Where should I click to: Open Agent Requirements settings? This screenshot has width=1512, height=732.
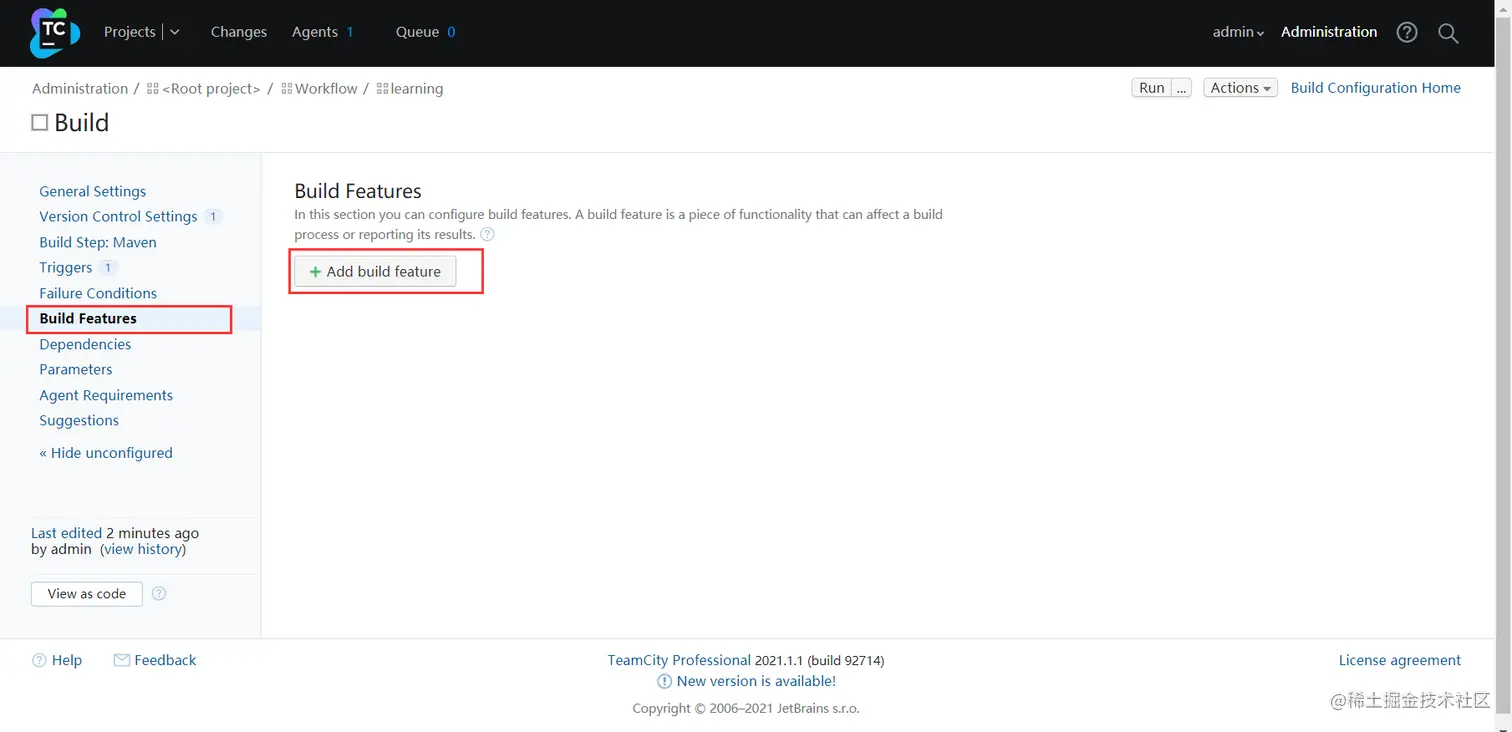click(106, 395)
